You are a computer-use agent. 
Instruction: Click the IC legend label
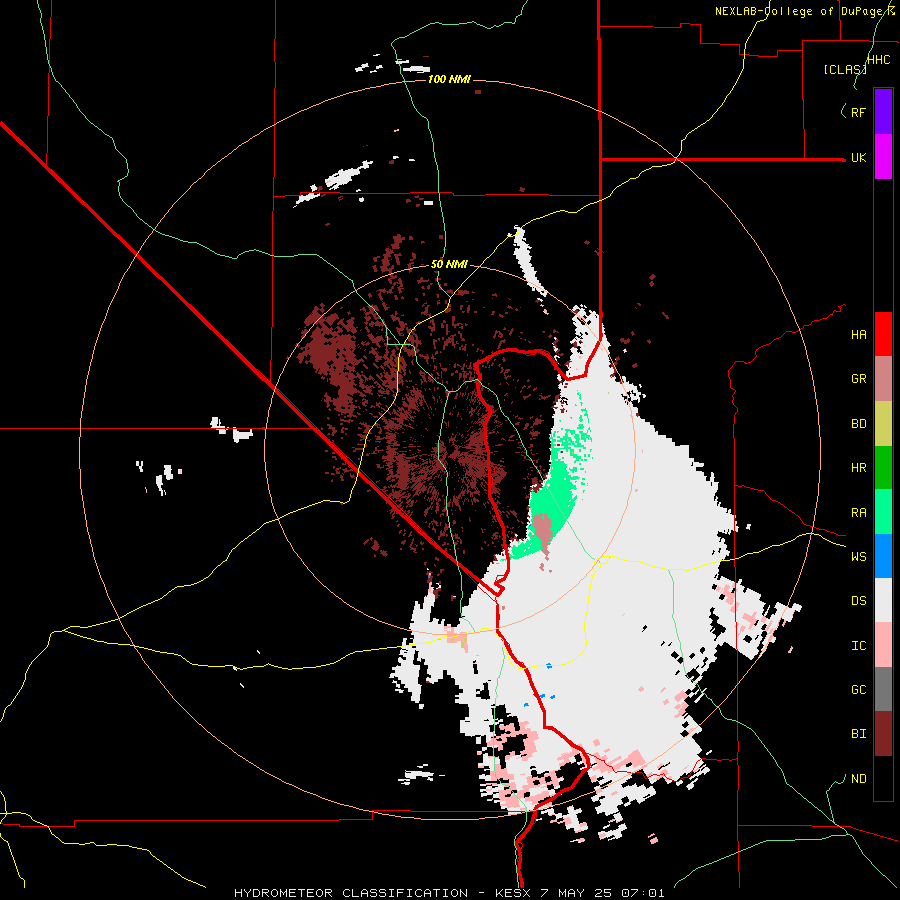859,646
